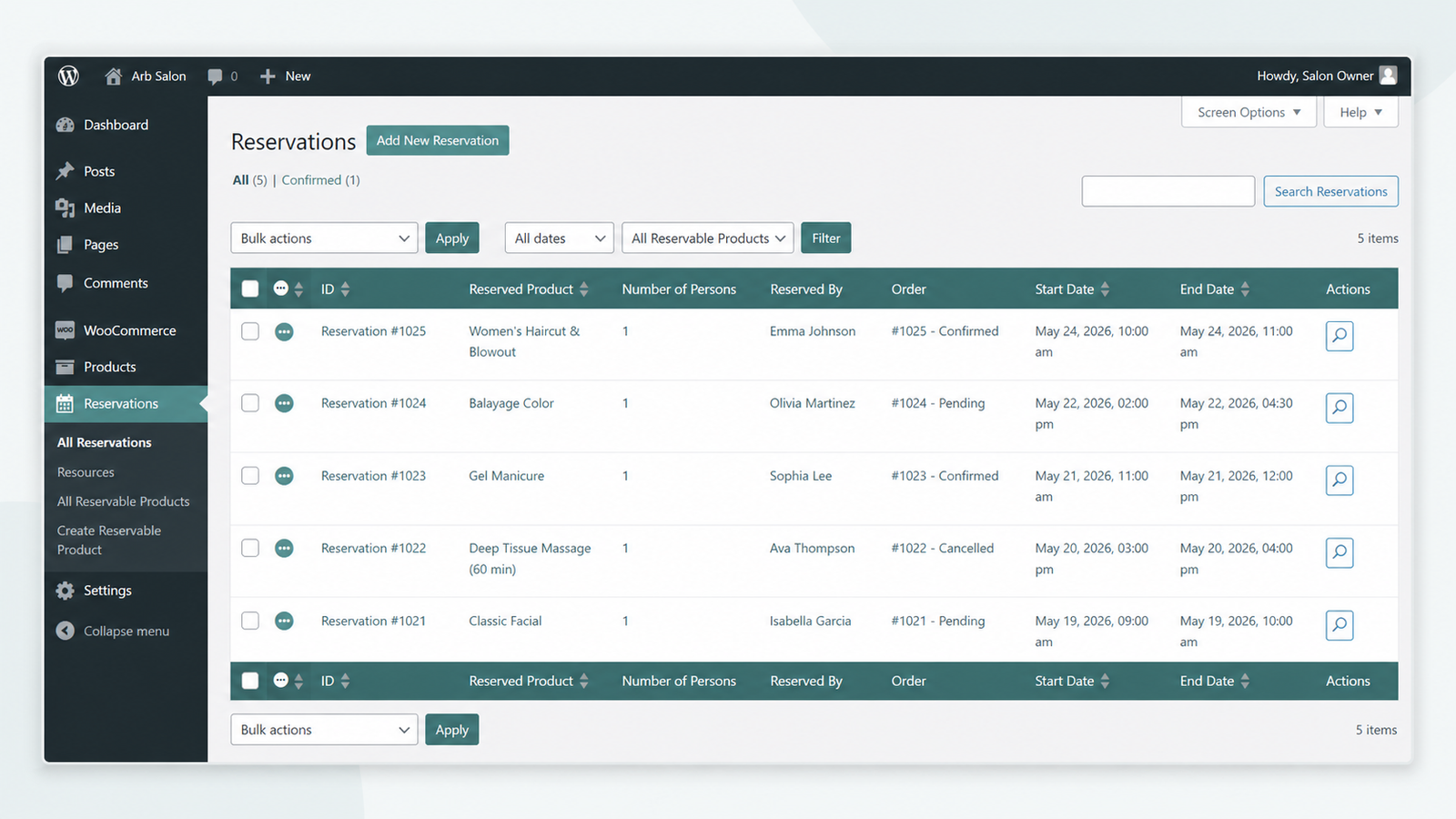Open the comments bubble in admin bar
The image size is (1456, 819).
(x=215, y=76)
